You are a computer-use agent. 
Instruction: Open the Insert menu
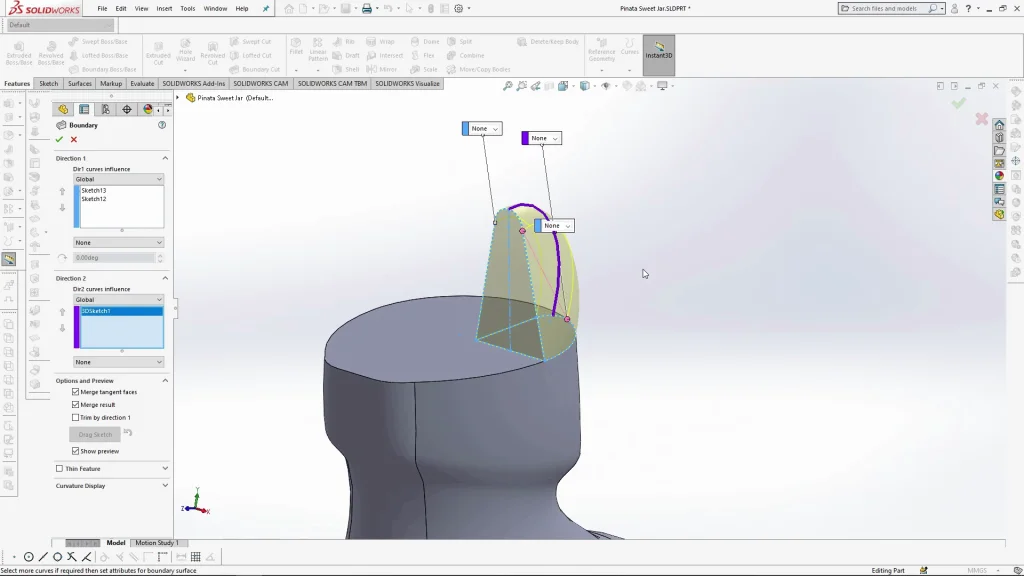coord(164,8)
